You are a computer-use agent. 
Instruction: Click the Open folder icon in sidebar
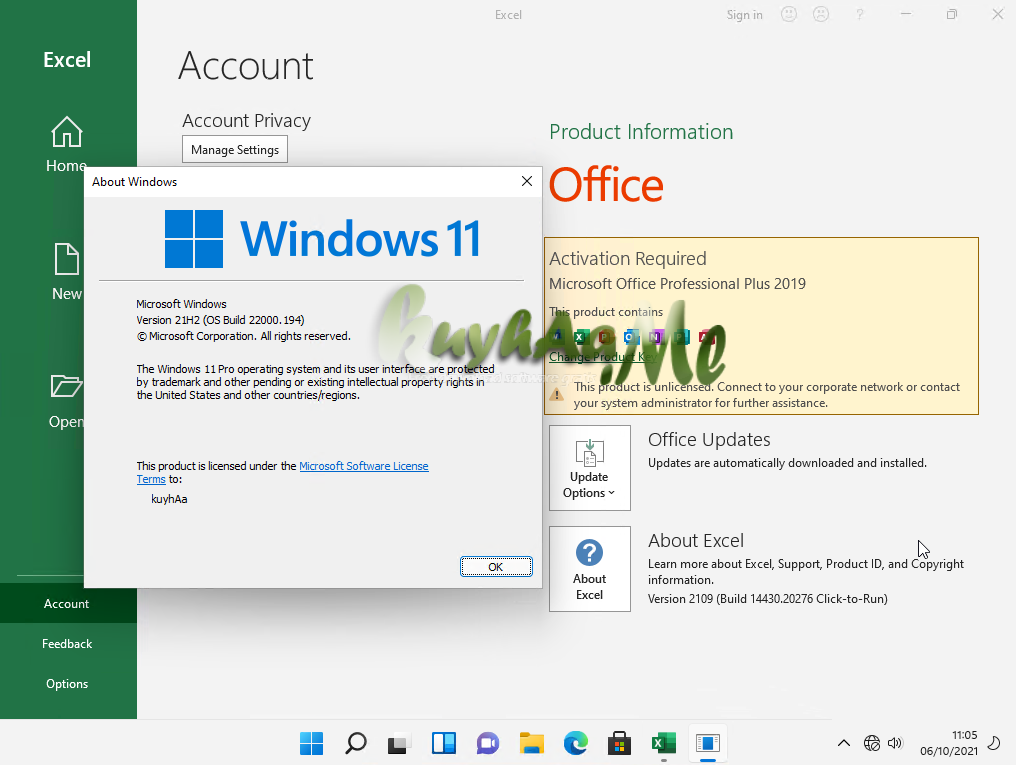coord(67,386)
